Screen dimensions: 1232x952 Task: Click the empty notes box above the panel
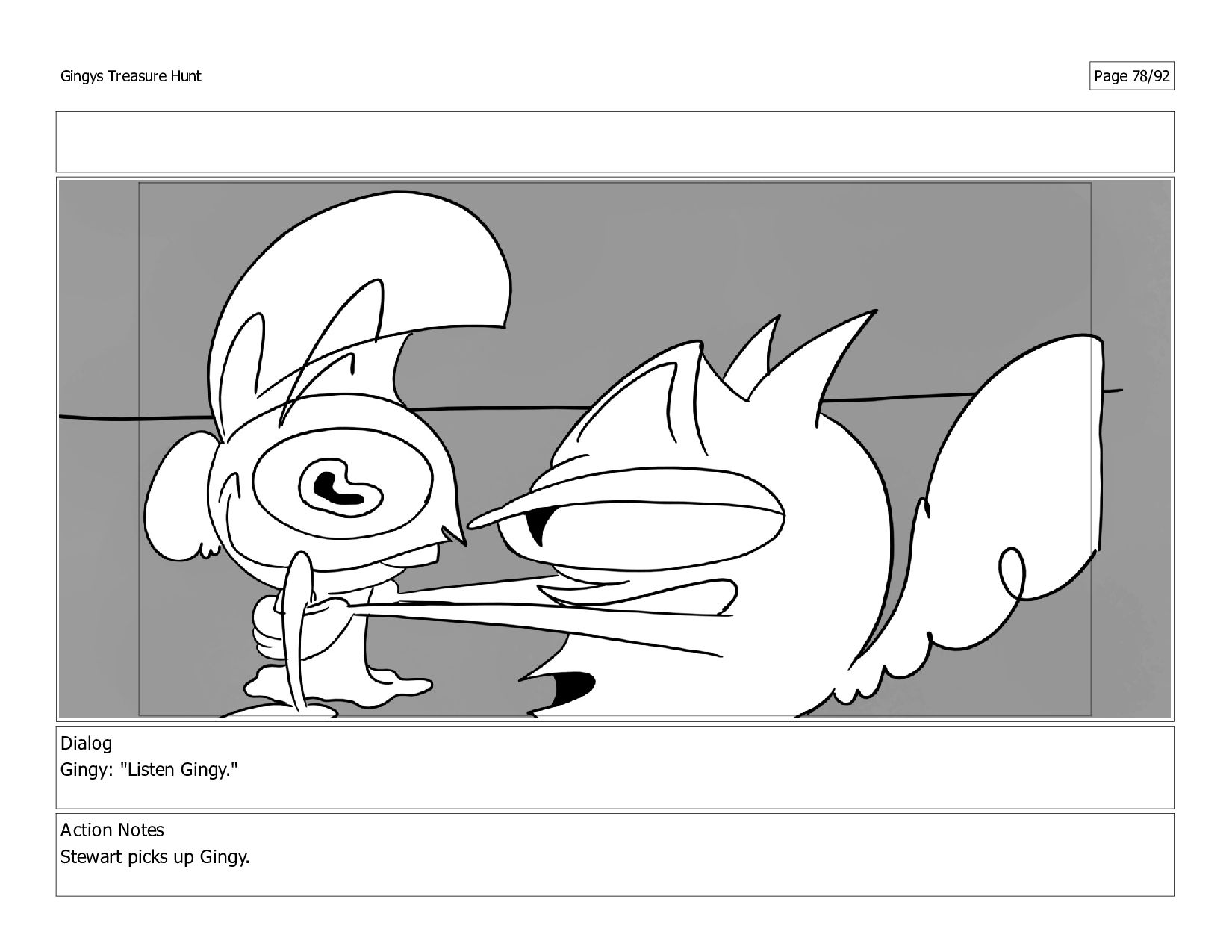click(615, 142)
